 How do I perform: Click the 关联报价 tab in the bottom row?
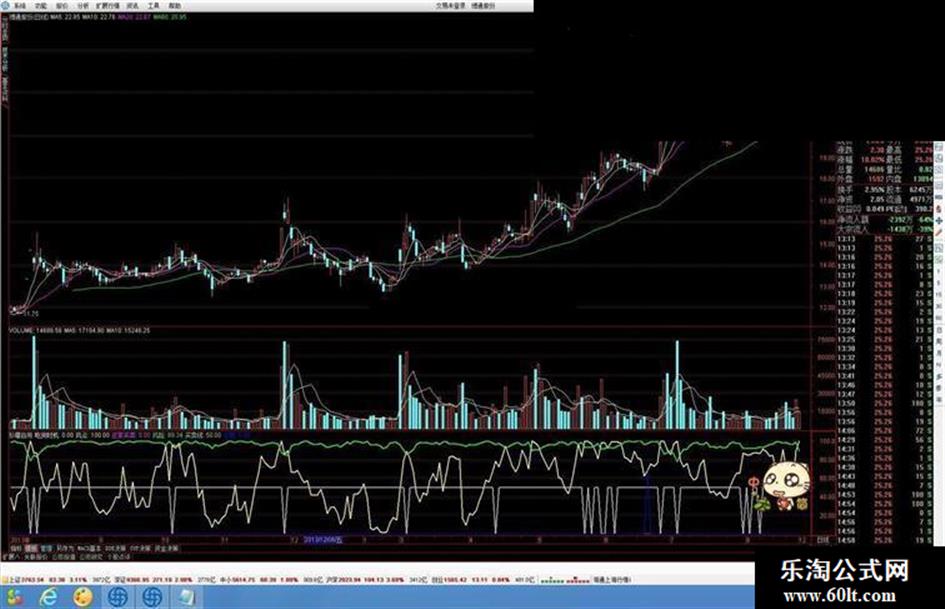(x=36, y=557)
